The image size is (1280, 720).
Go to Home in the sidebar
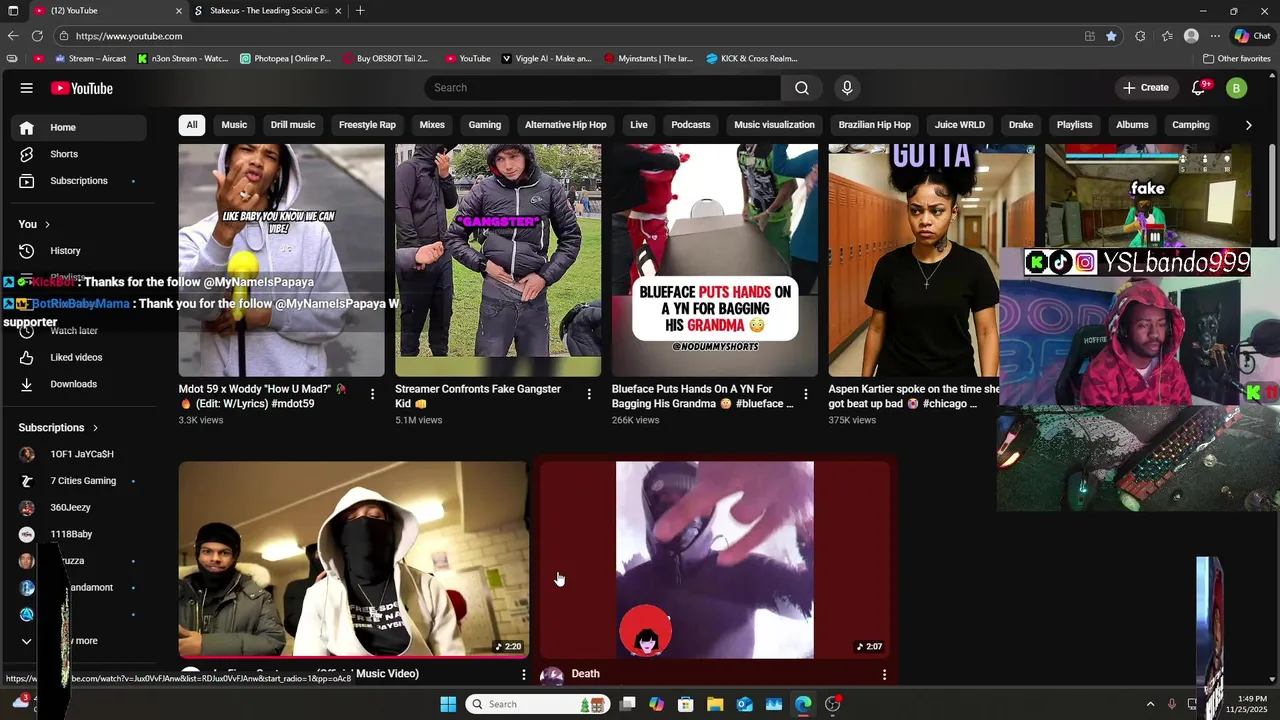(78, 128)
